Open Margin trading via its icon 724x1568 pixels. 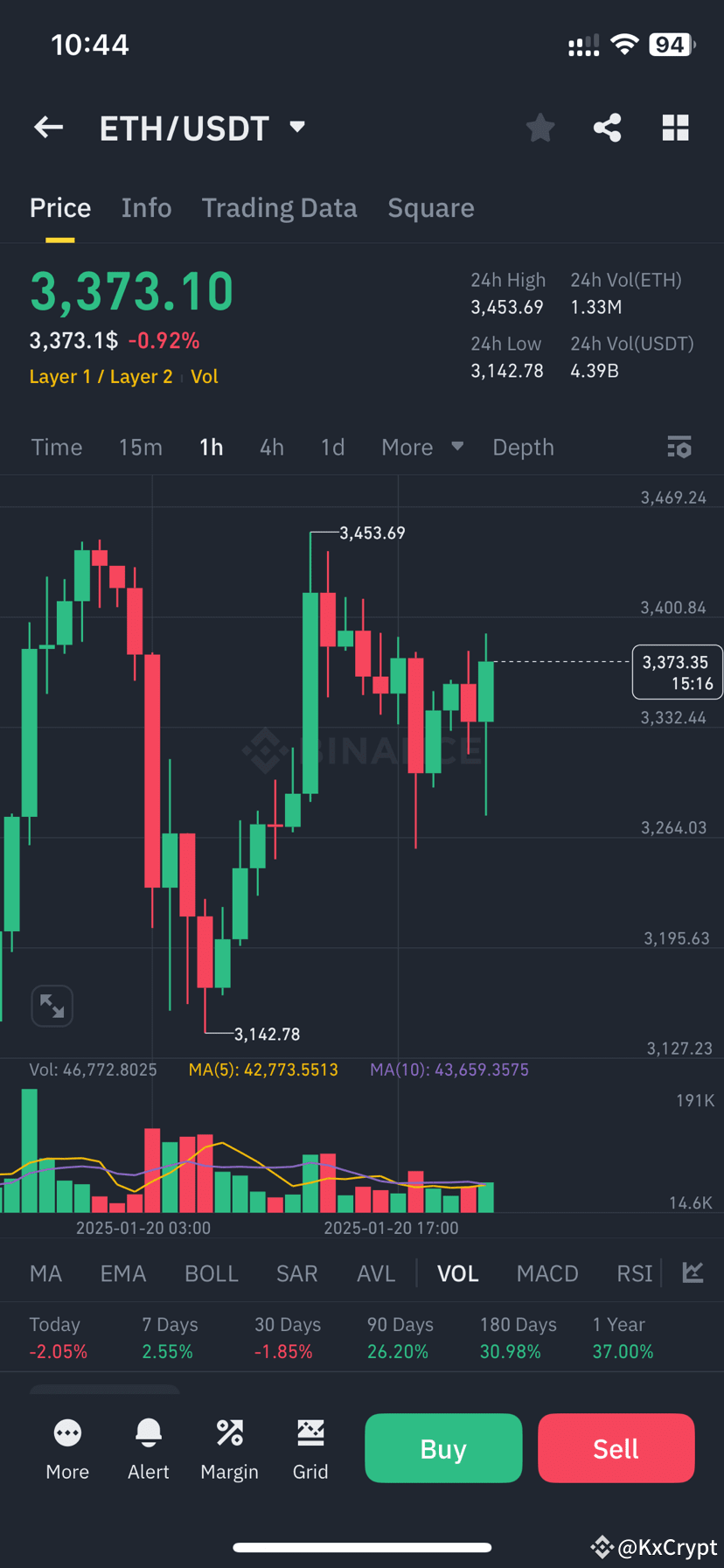tap(229, 1447)
